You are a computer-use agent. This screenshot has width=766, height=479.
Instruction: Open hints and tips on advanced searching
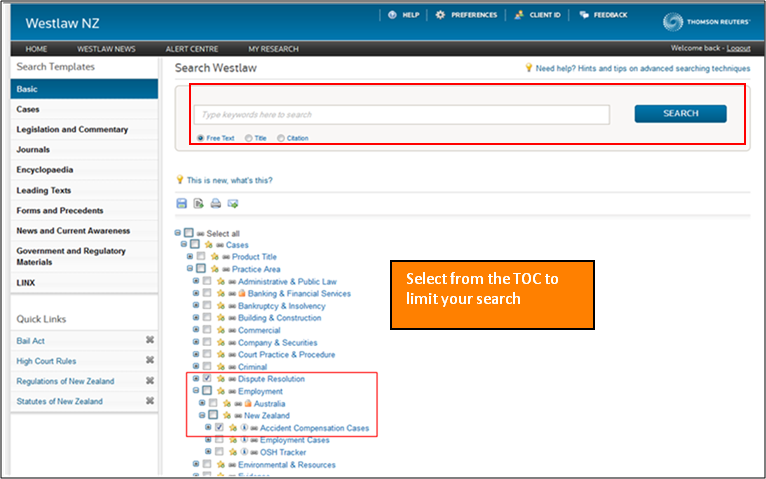(x=642, y=68)
